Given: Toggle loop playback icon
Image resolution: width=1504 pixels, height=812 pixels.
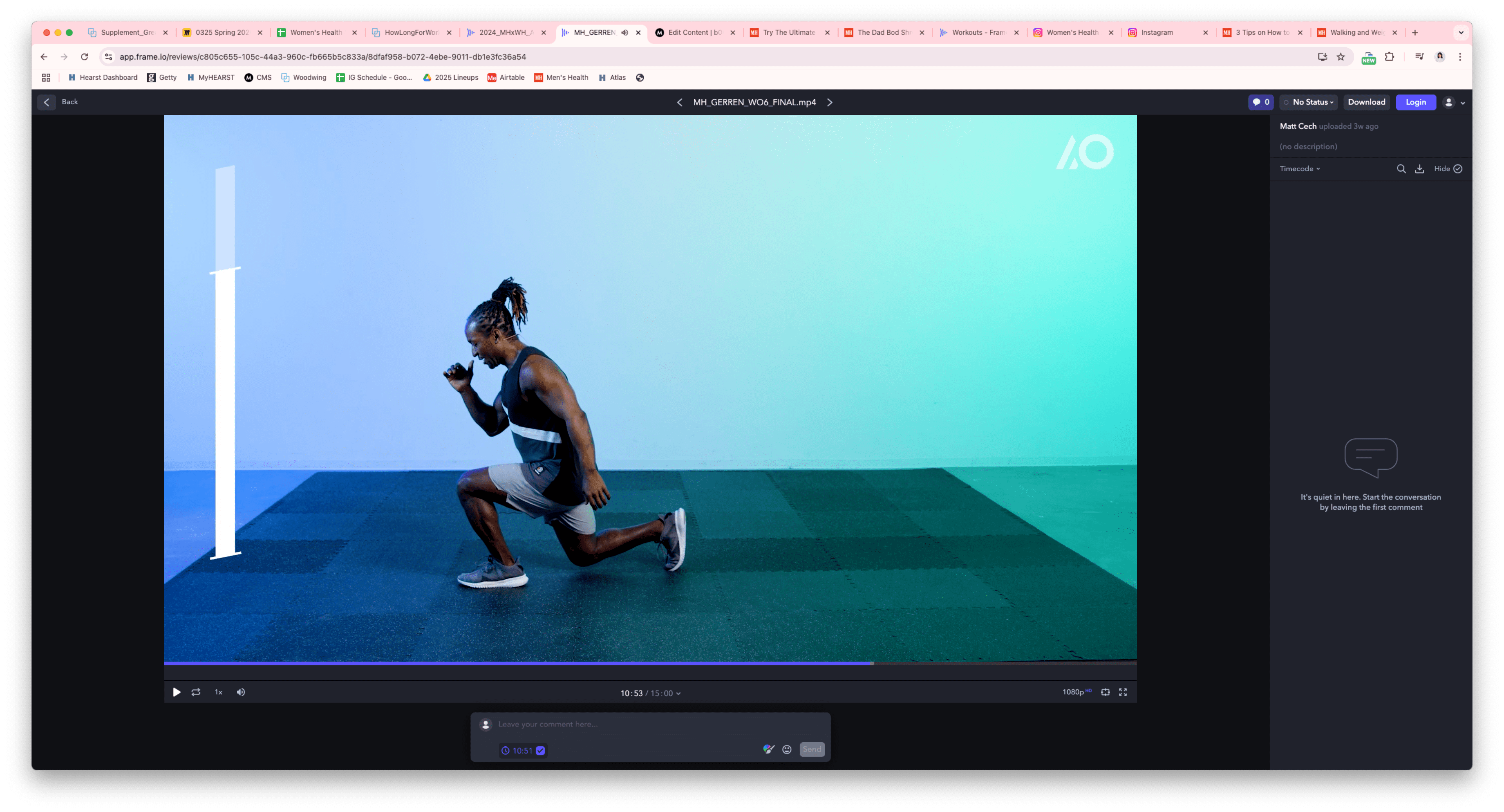Looking at the screenshot, I should [x=196, y=692].
